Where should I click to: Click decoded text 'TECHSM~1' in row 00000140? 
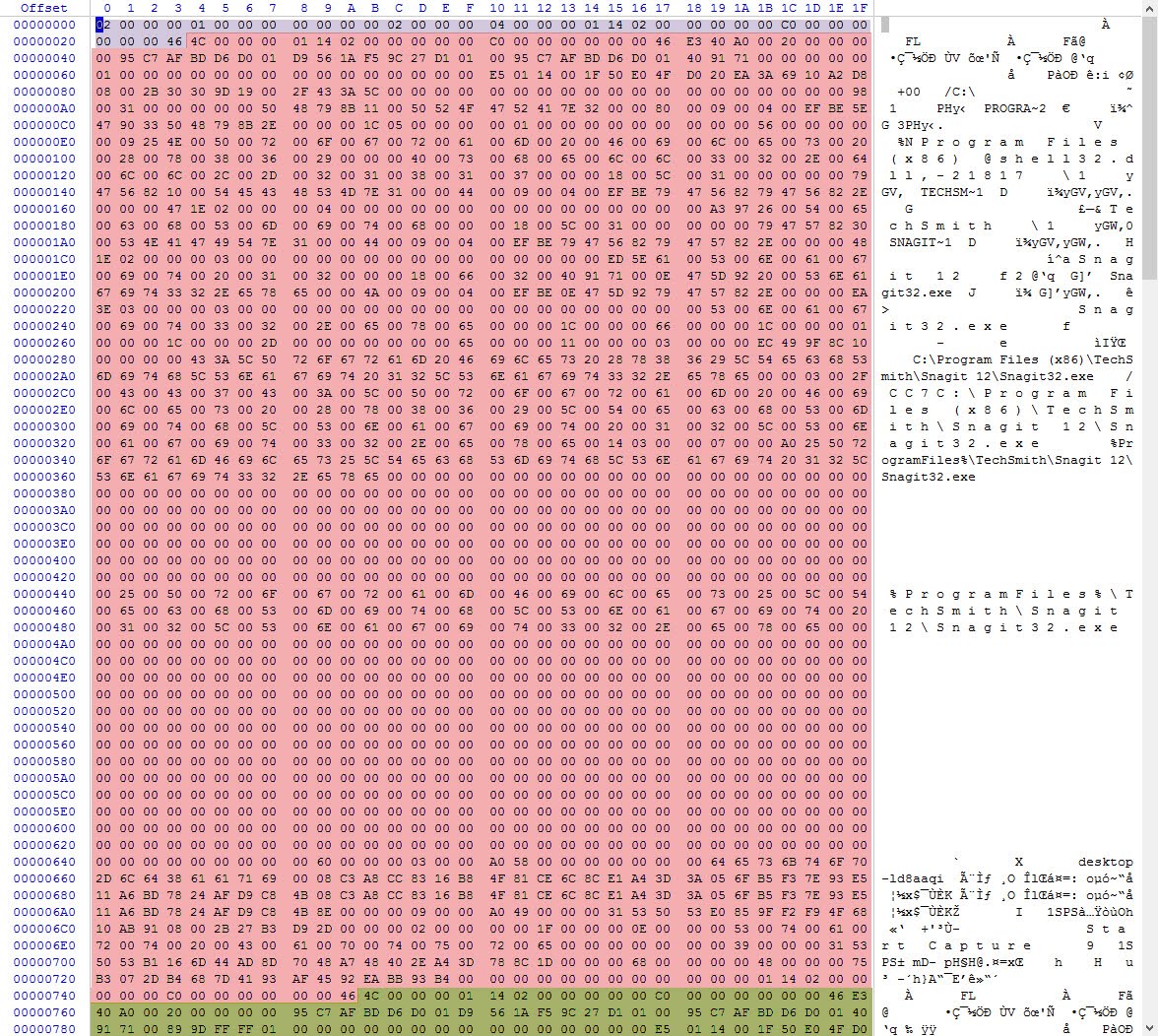pos(952,193)
